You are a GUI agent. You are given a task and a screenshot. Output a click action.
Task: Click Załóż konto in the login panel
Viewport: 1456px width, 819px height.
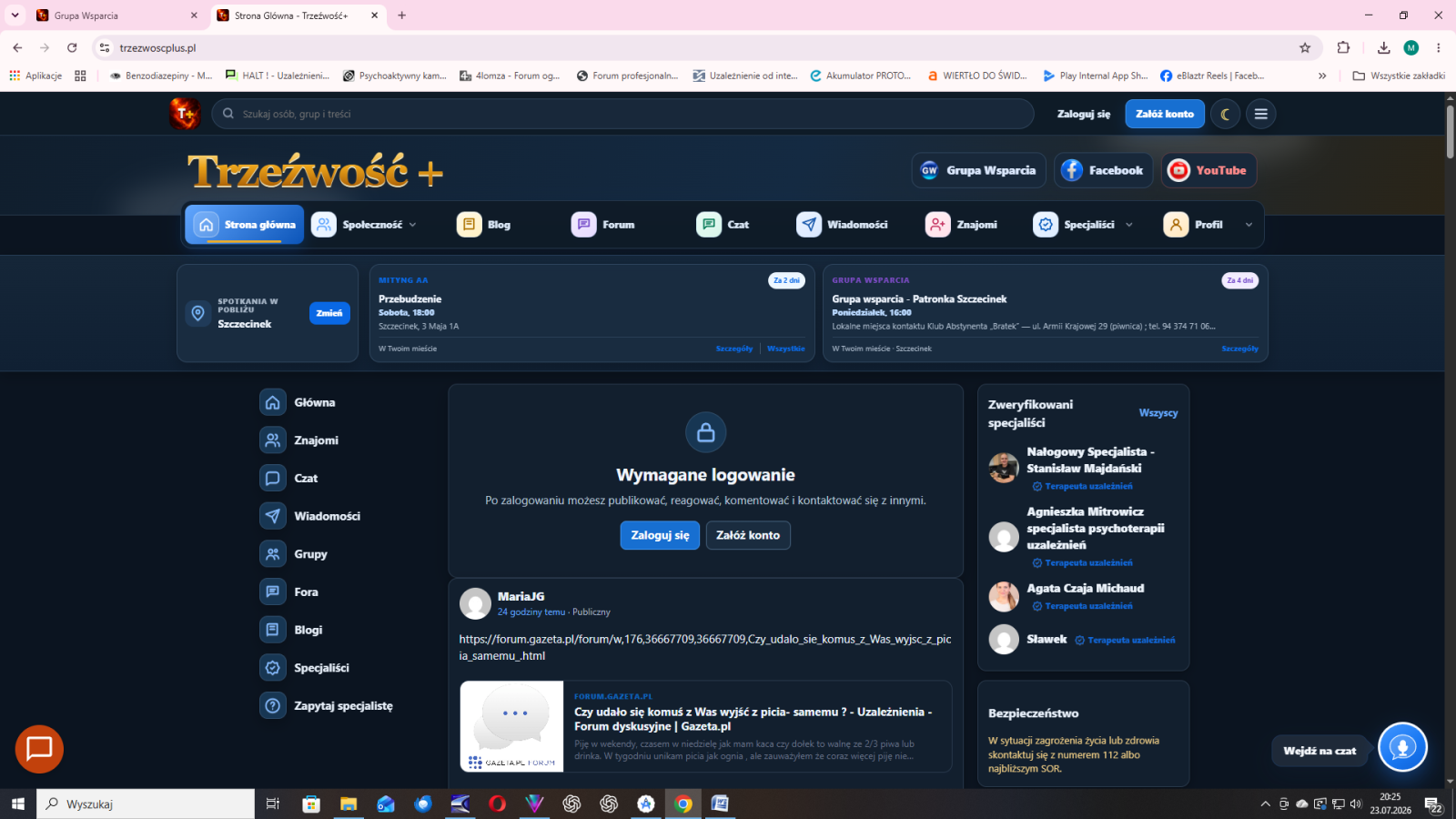[748, 535]
